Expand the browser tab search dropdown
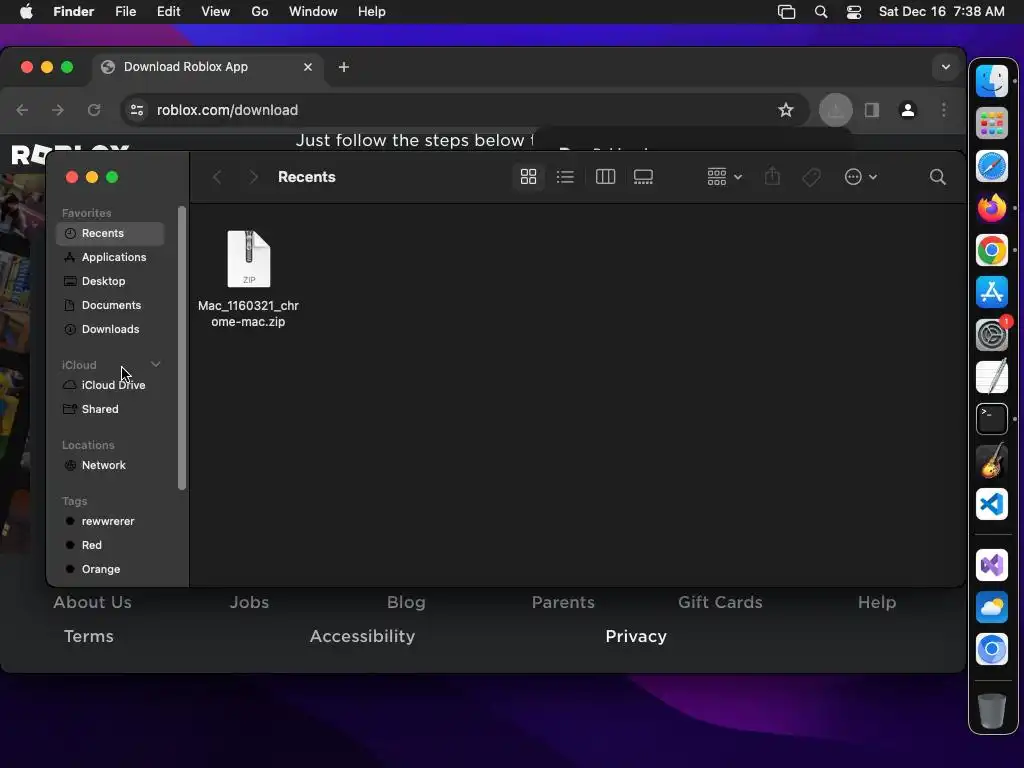Screen dimensions: 1024x768 (x=945, y=67)
